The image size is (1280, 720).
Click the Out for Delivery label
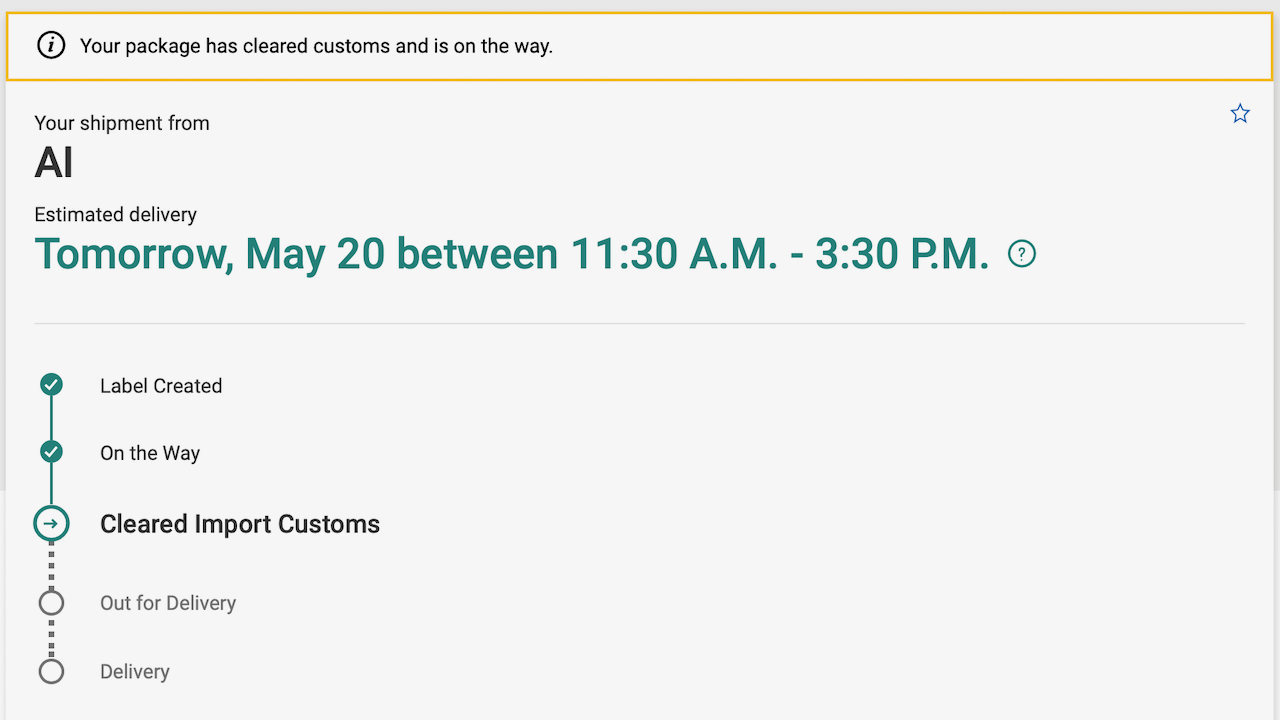pos(168,603)
